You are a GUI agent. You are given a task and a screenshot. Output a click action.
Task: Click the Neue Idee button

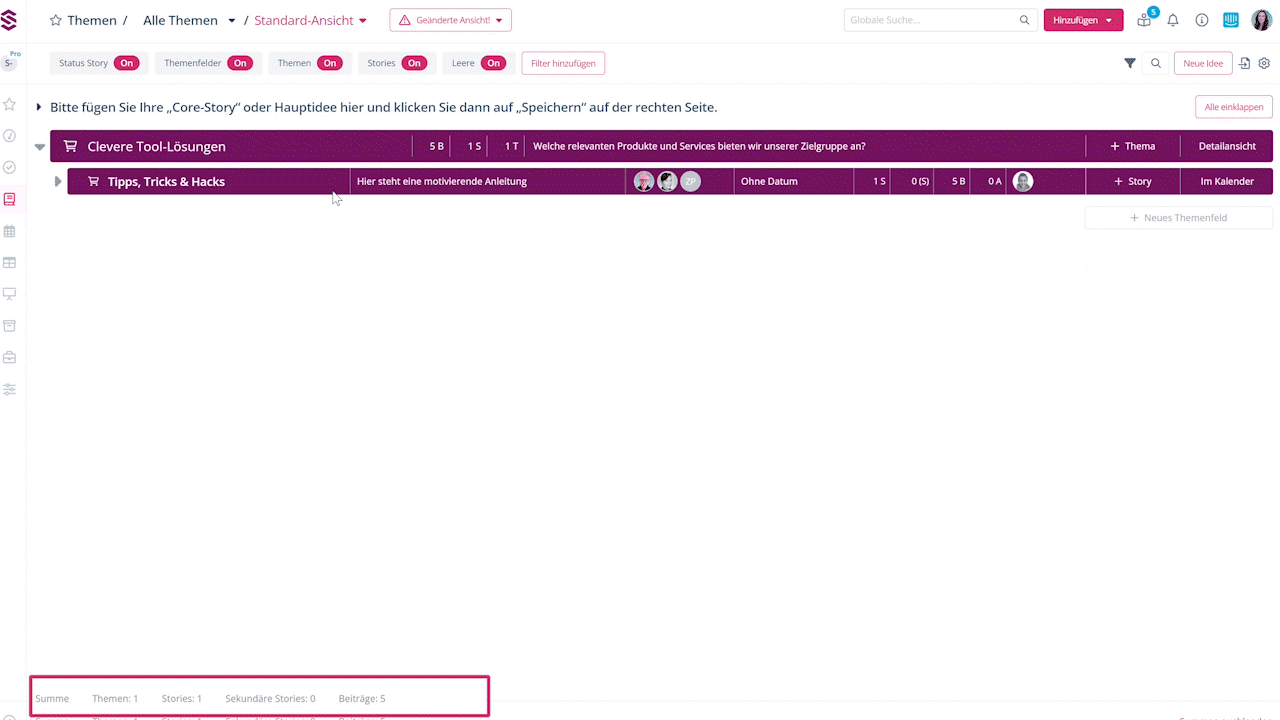point(1203,63)
